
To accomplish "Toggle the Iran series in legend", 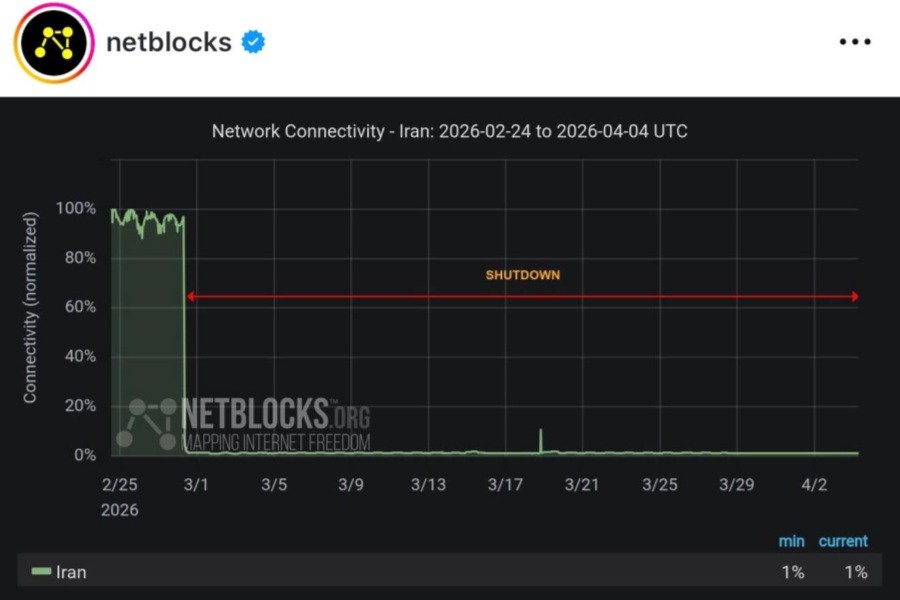I will click(x=71, y=572).
